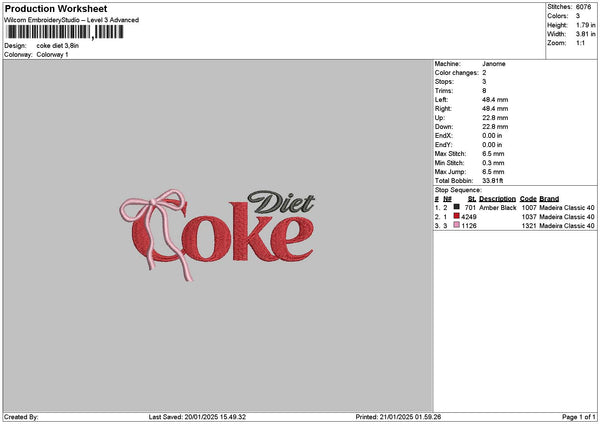Click the black thread color swatch
Viewport: 600px width, 424px height.
click(457, 207)
